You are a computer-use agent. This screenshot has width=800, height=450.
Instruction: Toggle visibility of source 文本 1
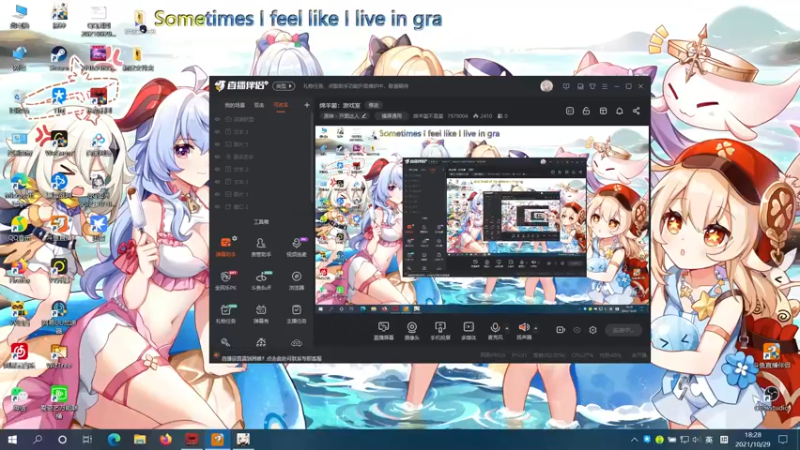pos(217,182)
